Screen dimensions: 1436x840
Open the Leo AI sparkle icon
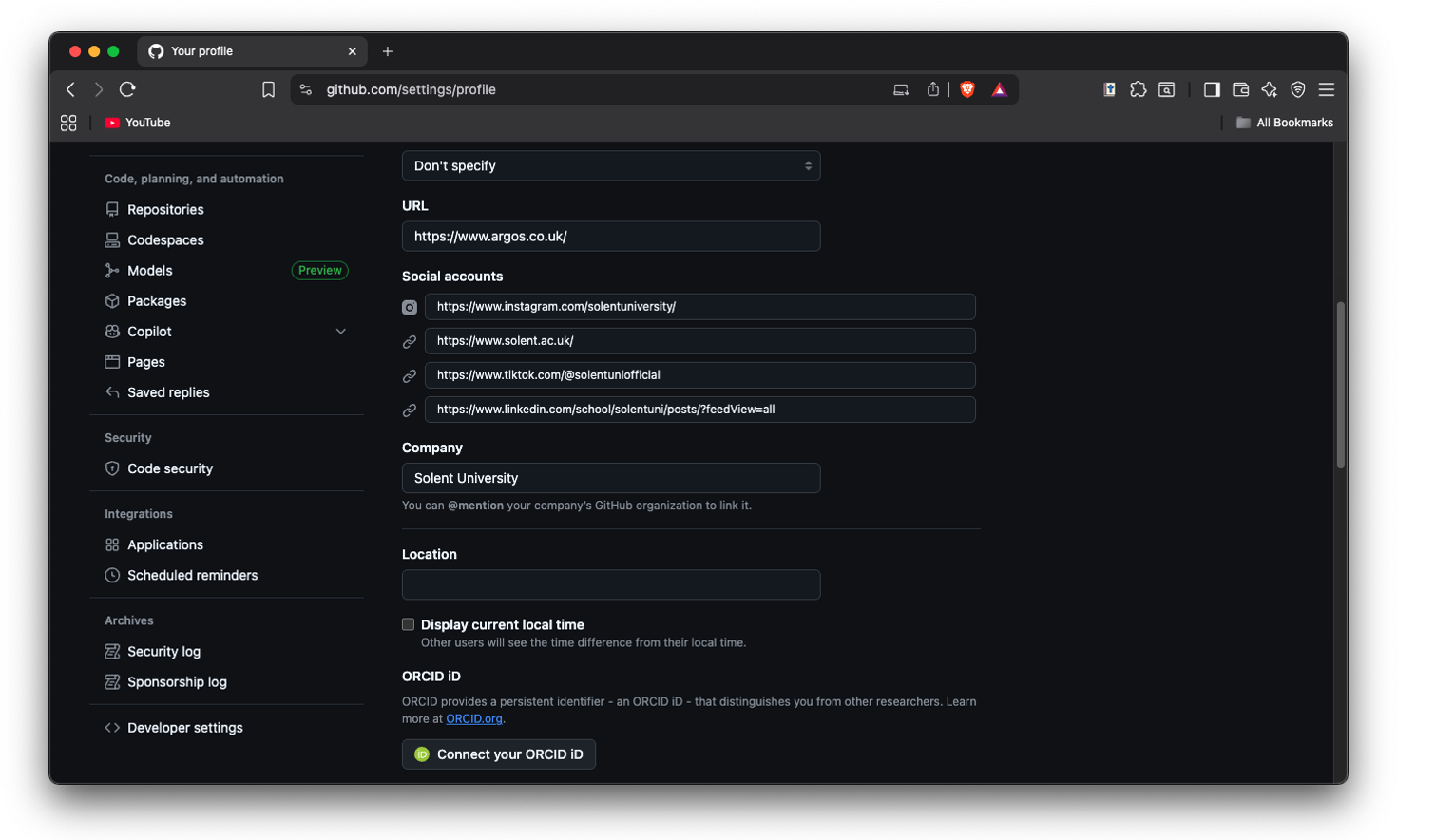coord(1269,89)
